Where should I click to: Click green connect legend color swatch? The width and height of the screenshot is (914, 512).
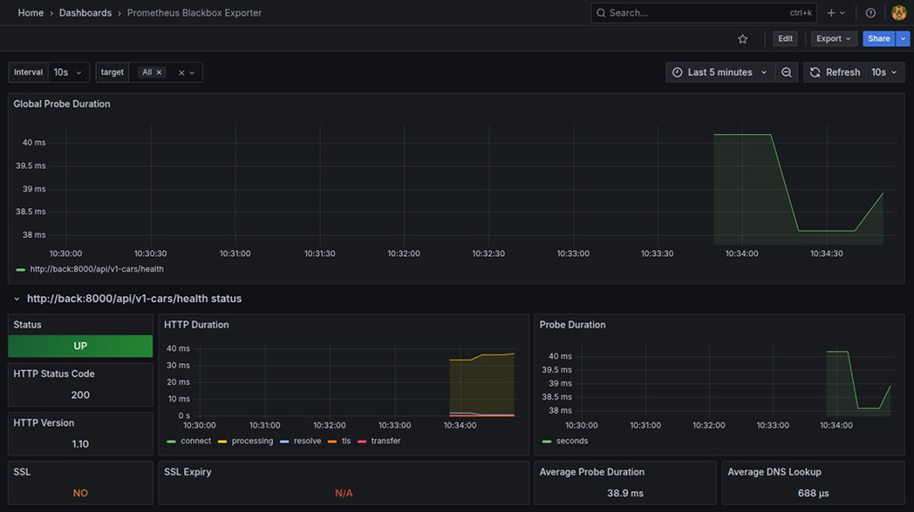click(x=171, y=441)
